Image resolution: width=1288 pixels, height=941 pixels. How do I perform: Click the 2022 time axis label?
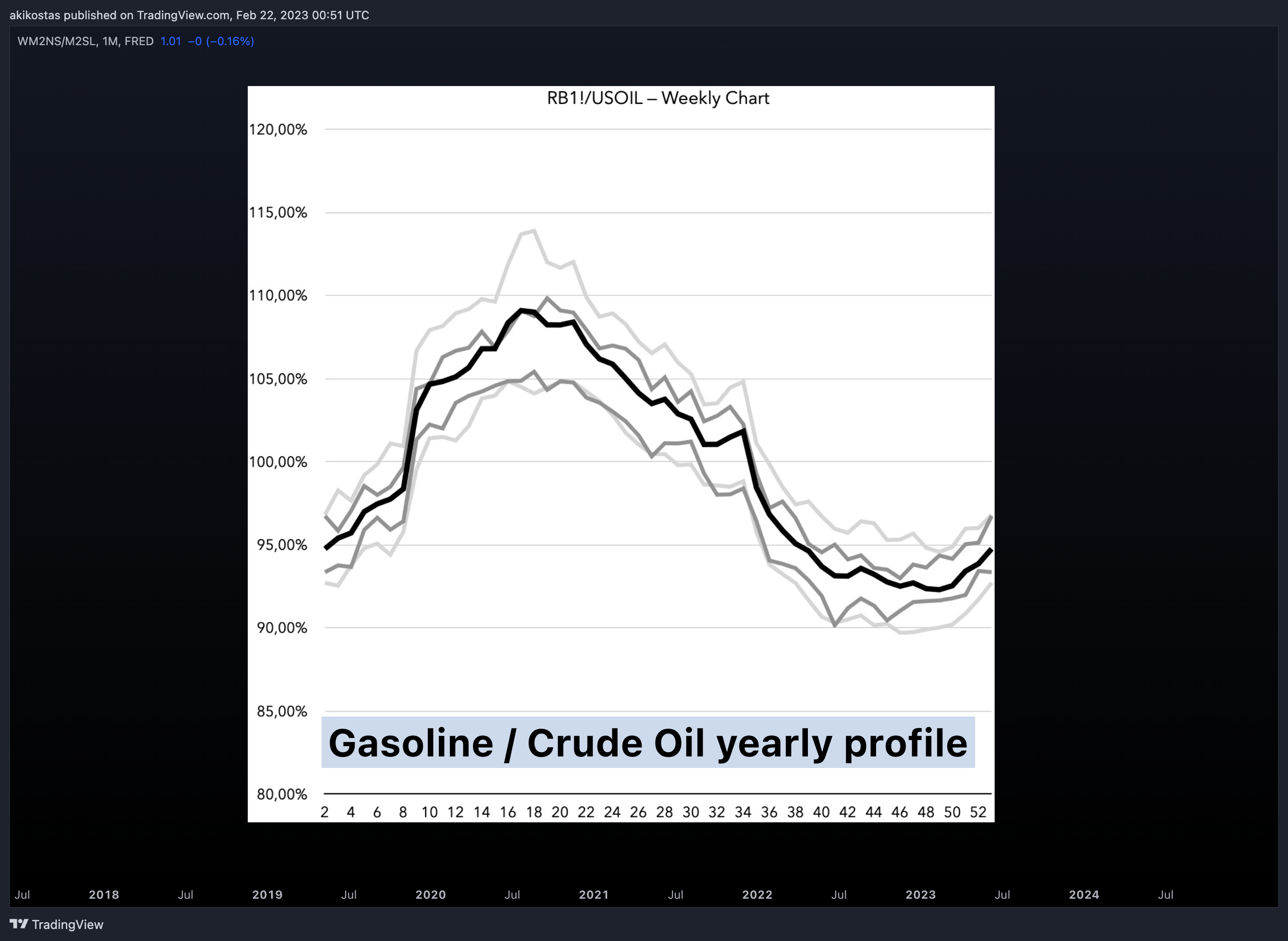(x=757, y=894)
